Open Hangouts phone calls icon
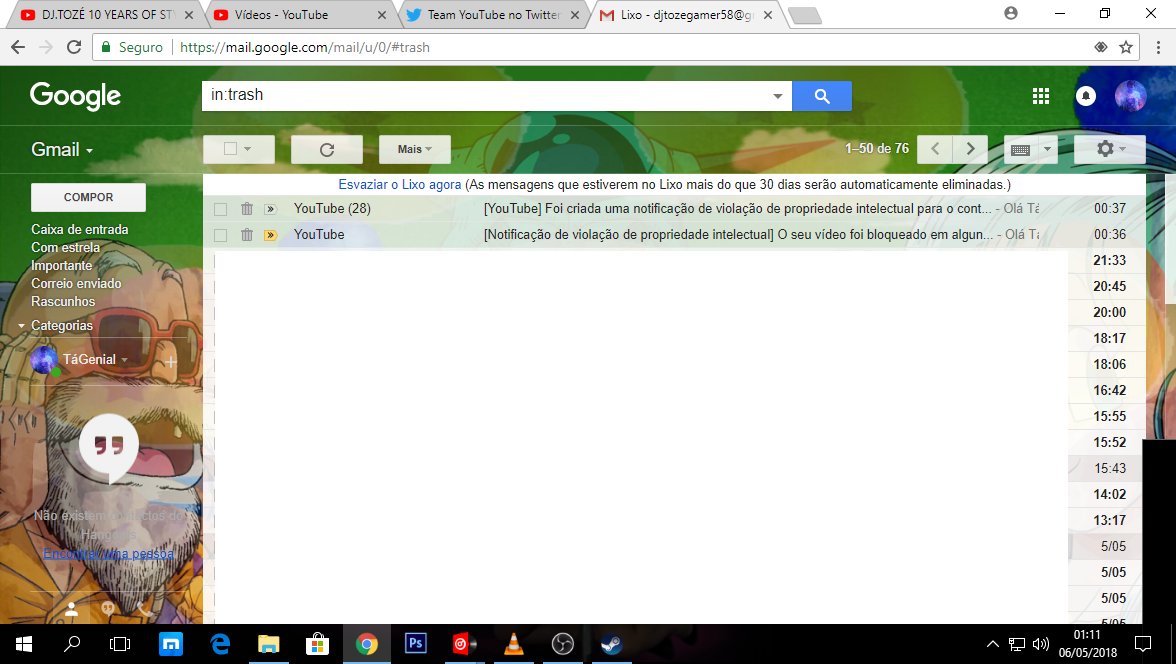1176x664 pixels. point(145,609)
